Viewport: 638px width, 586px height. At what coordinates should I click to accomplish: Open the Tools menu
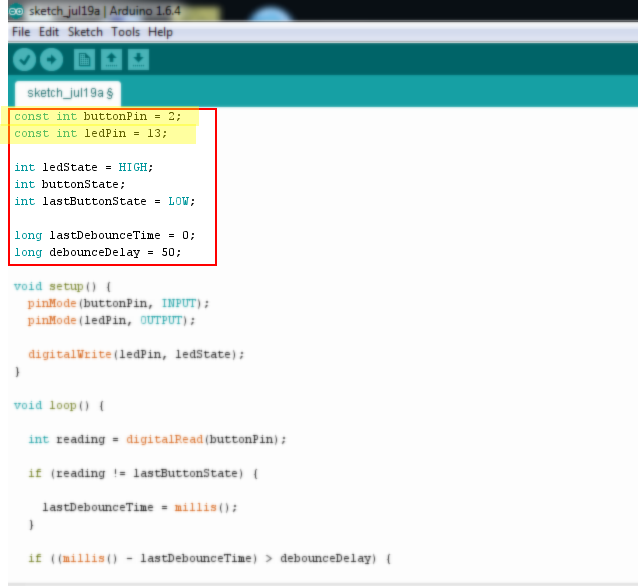coord(125,32)
